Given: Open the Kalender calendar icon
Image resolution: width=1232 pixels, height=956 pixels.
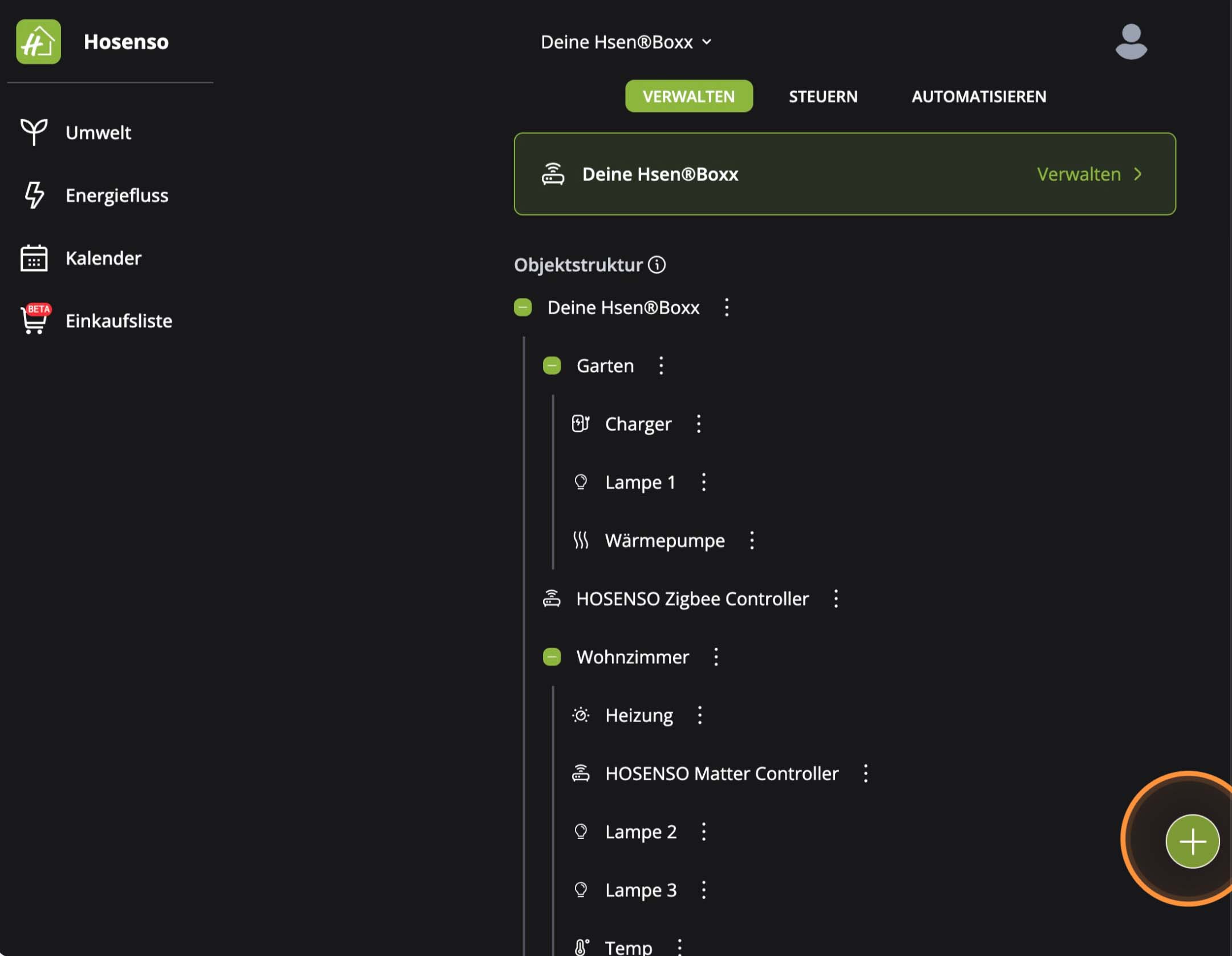Looking at the screenshot, I should point(34,258).
